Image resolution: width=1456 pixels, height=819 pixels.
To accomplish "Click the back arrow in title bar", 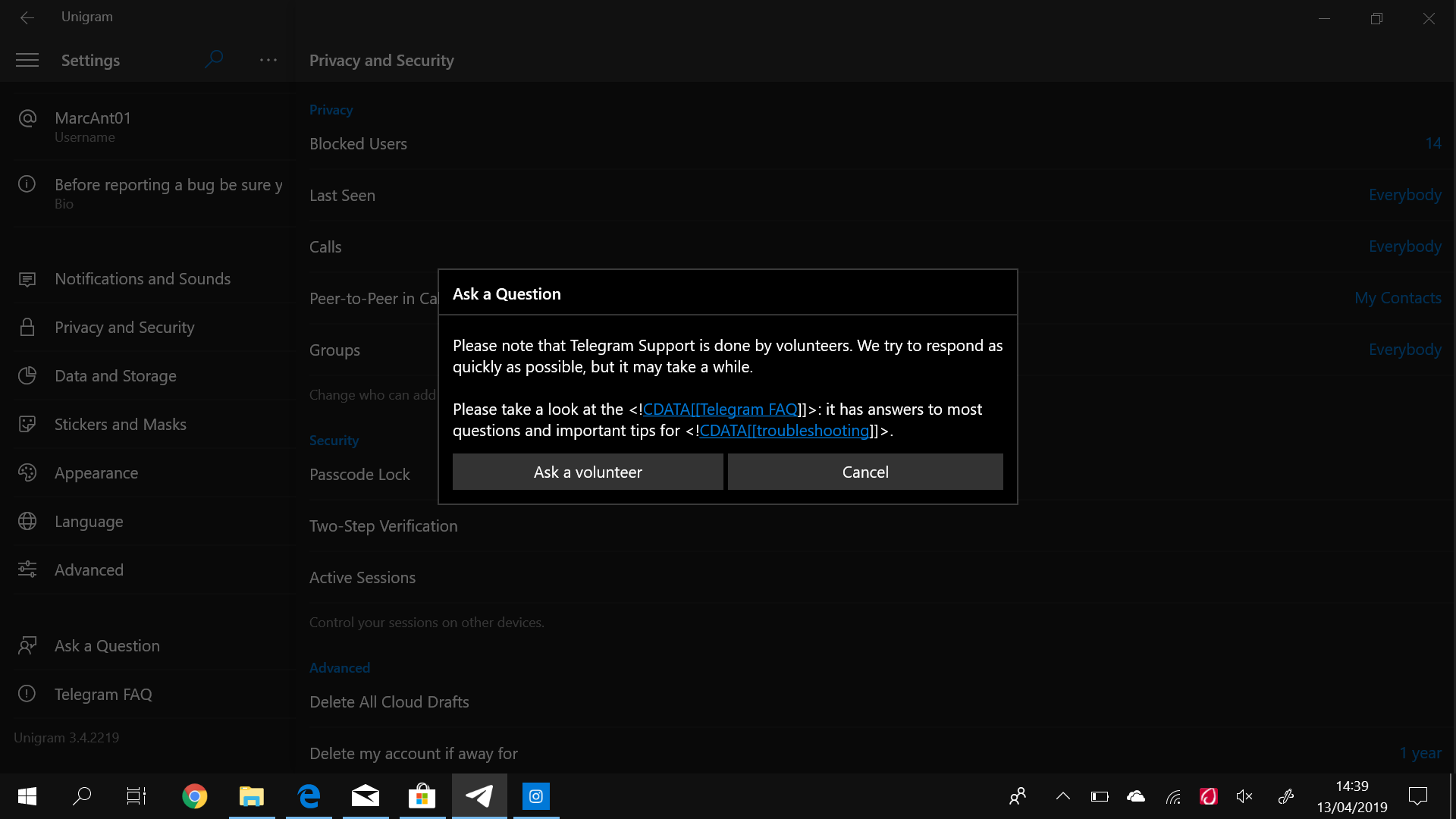I will click(x=27, y=17).
